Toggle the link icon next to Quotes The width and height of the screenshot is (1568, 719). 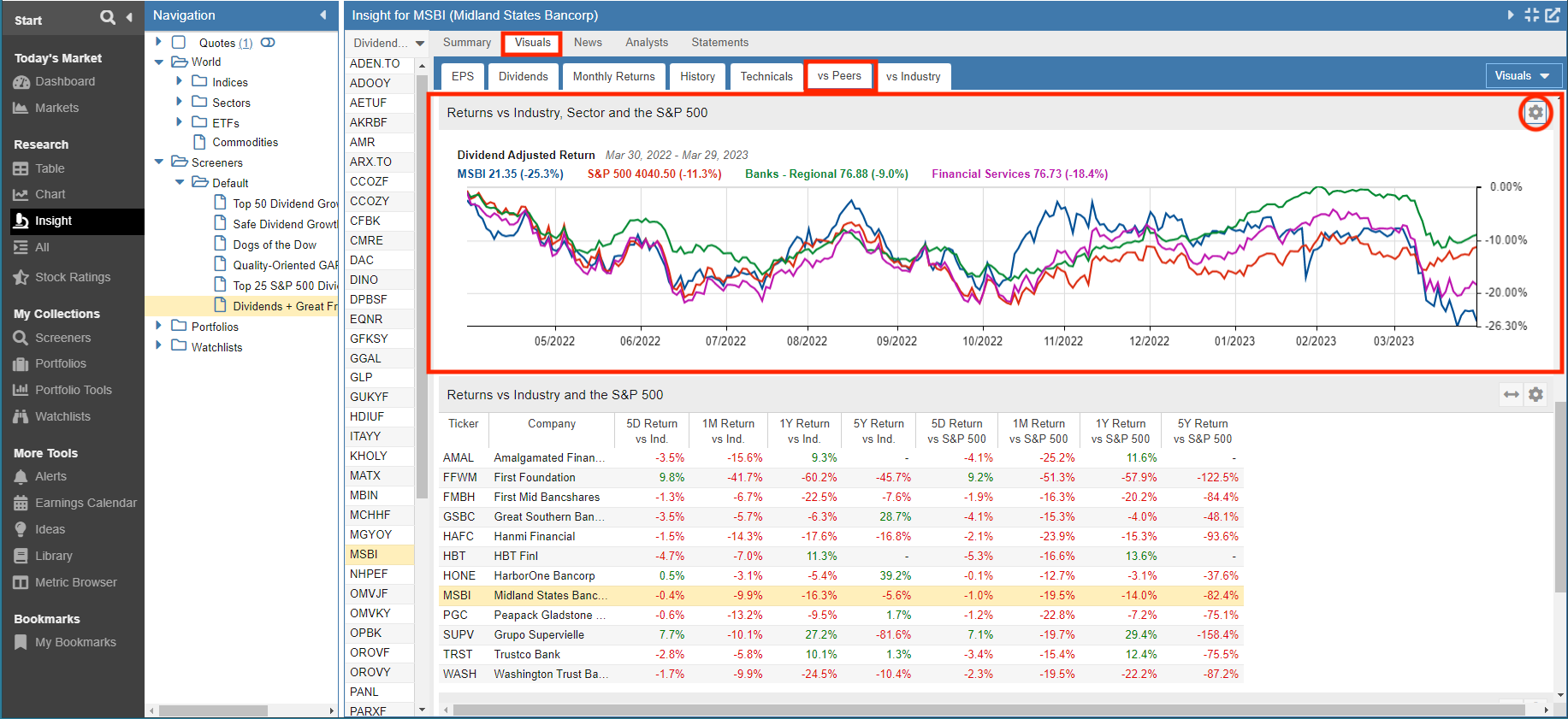(268, 43)
